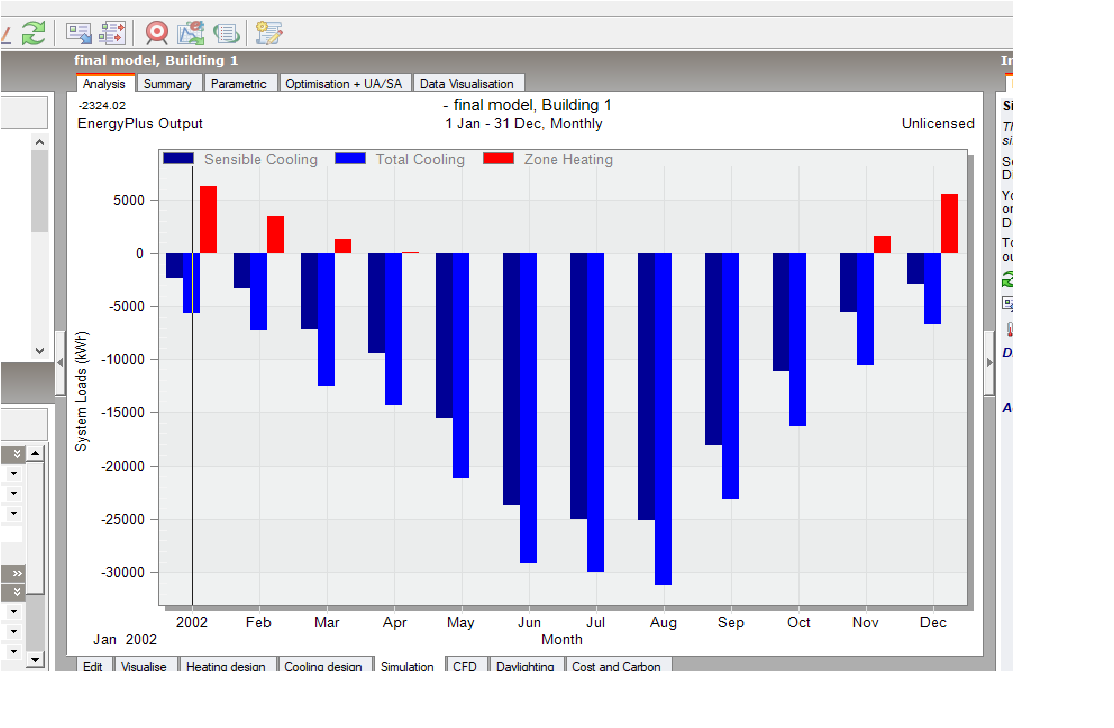Click the Simulation tab
Image resolution: width=1114 pixels, height=728 pixels.
point(407,665)
